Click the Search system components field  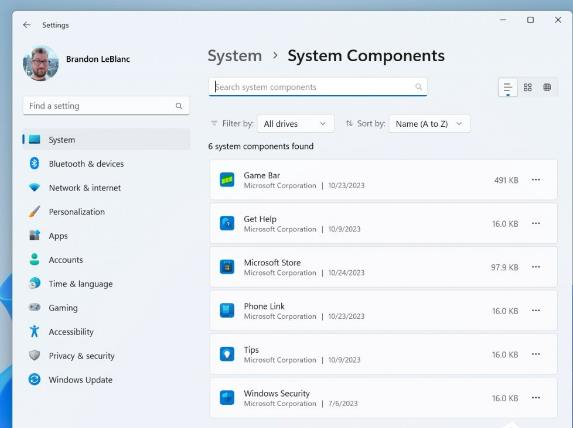point(318,87)
